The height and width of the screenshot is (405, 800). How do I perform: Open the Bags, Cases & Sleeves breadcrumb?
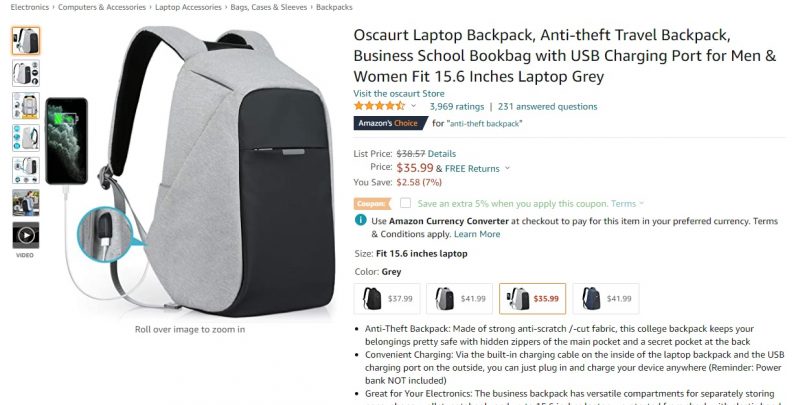[x=269, y=7]
